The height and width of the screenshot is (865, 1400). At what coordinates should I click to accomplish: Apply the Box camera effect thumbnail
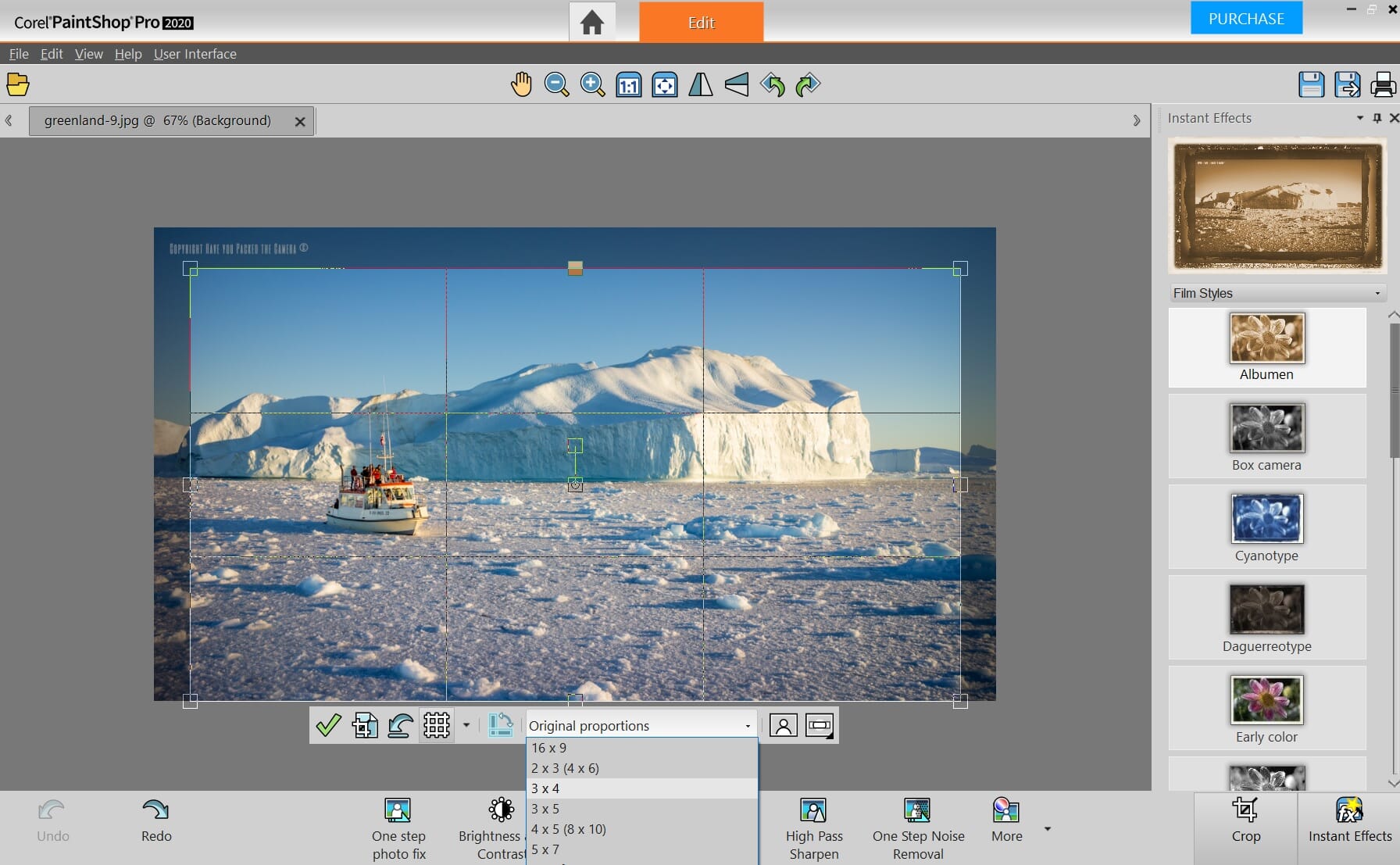pyautogui.click(x=1266, y=438)
